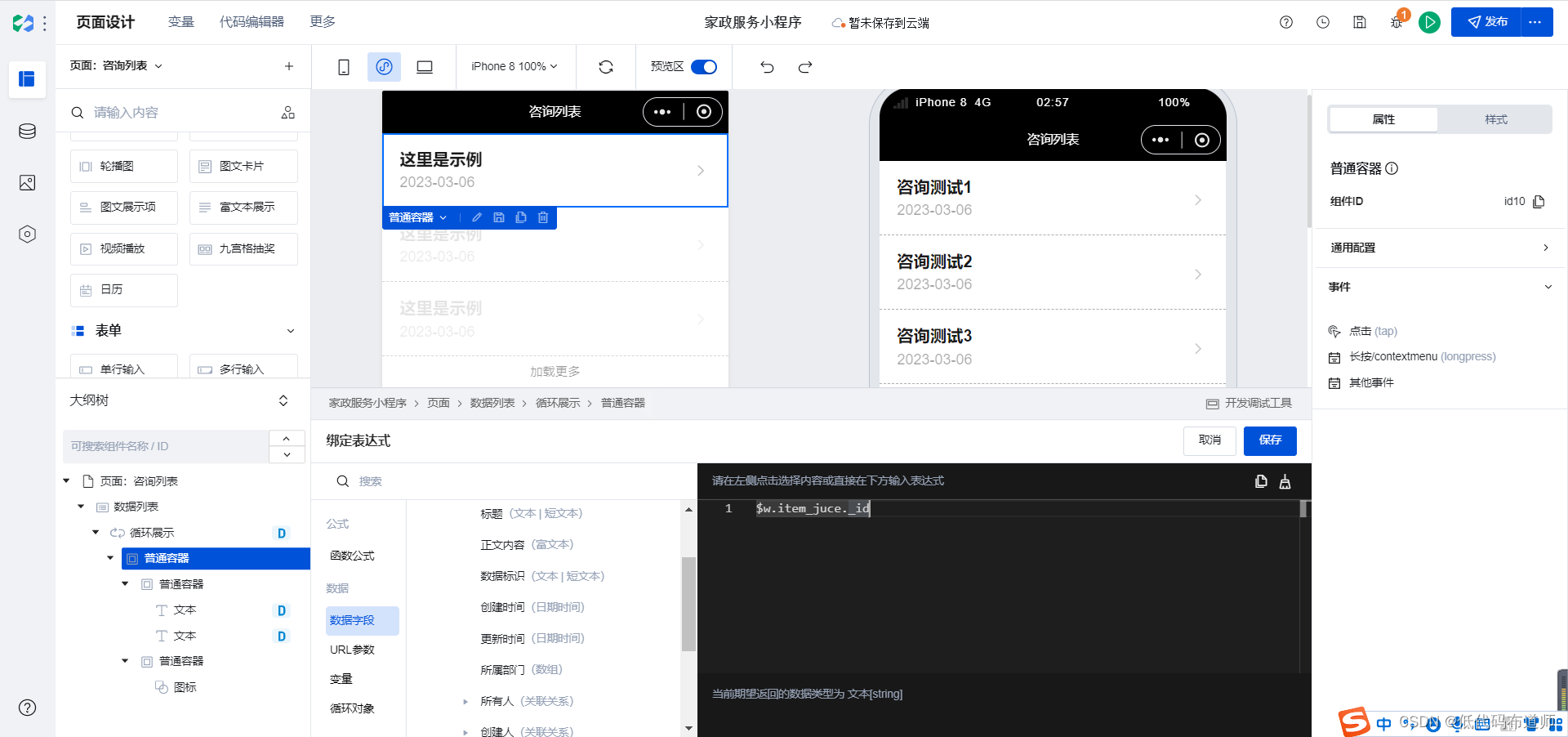This screenshot has height=737, width=1568.
Task: Select the mini program preview icon
Action: 384,67
